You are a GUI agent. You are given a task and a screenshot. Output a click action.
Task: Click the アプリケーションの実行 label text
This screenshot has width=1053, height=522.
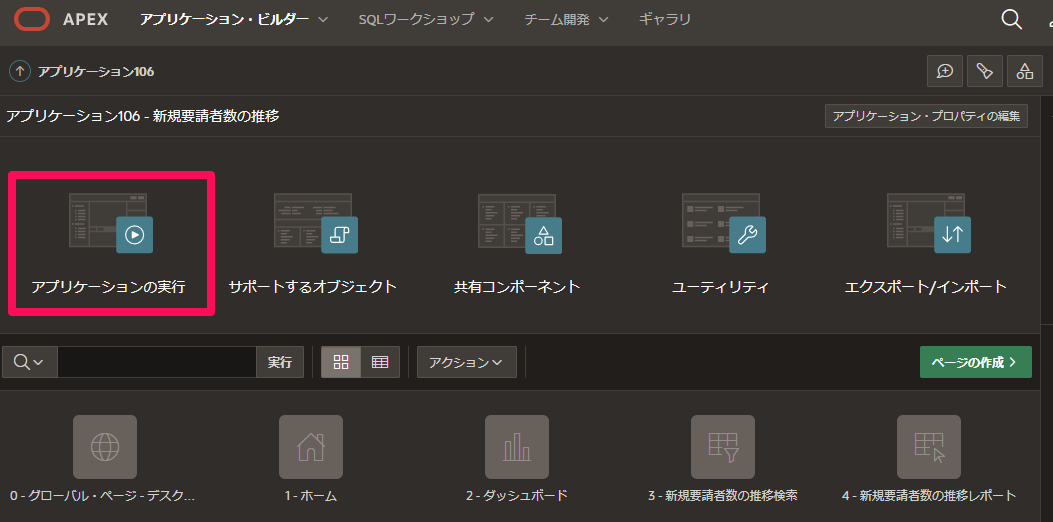click(x=108, y=287)
